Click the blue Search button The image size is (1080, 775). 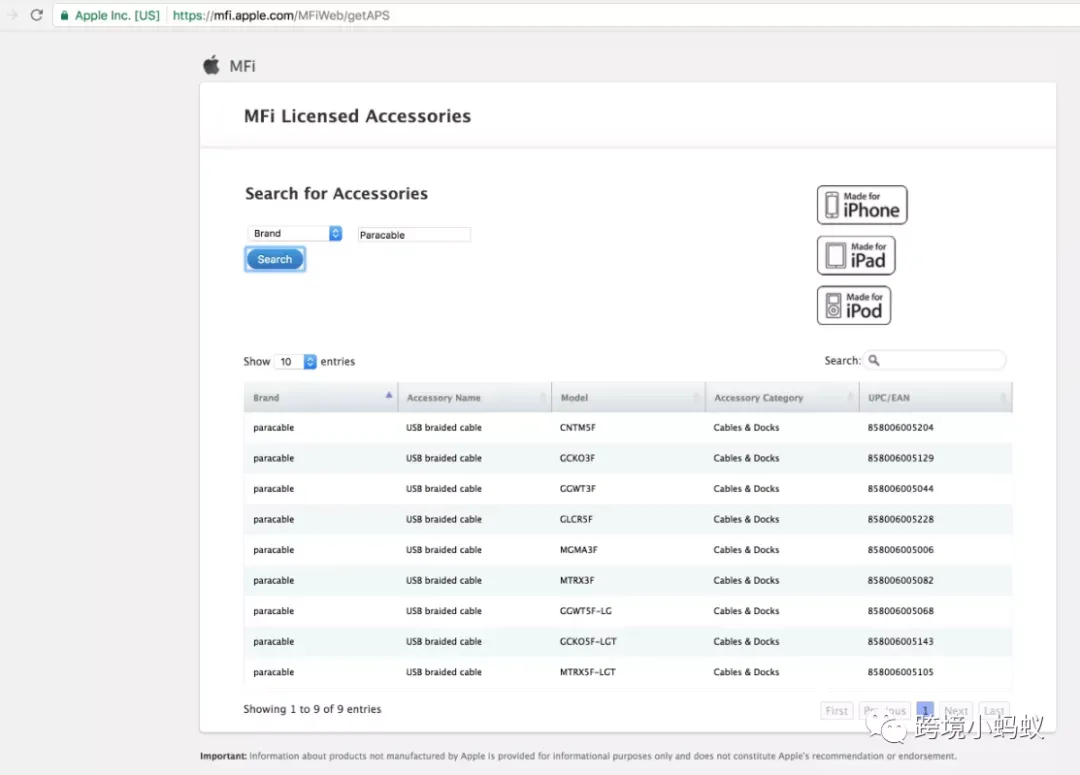tap(275, 259)
